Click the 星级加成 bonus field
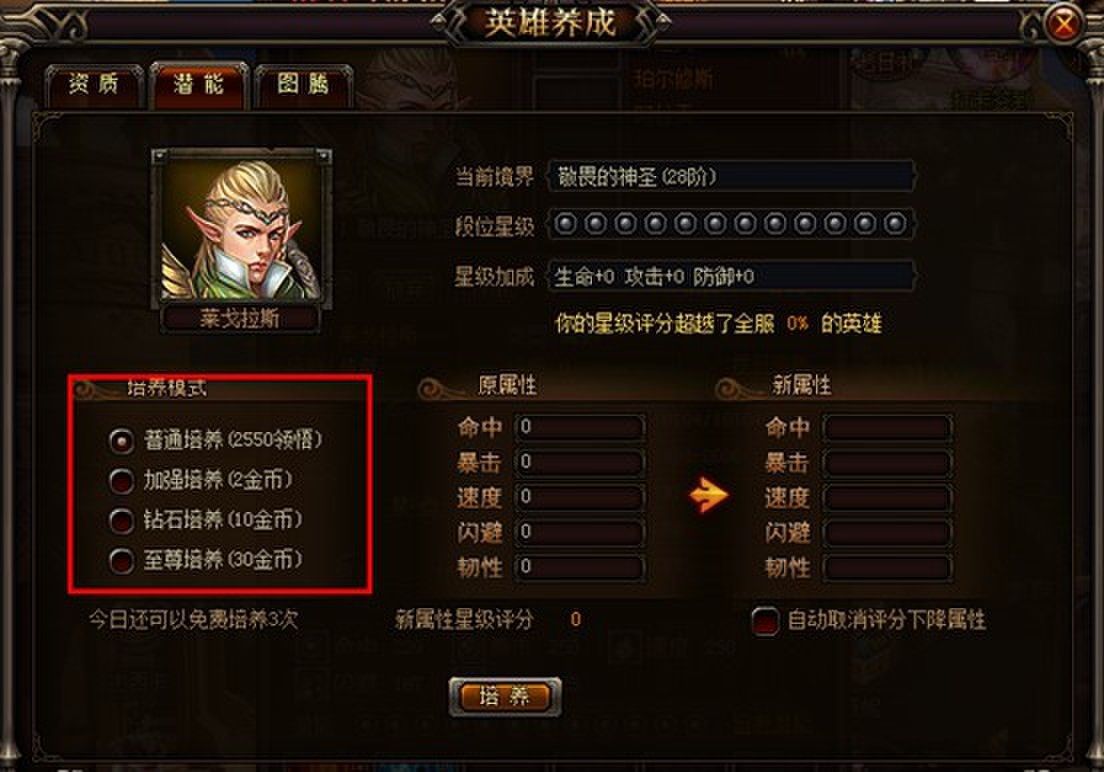 732,276
